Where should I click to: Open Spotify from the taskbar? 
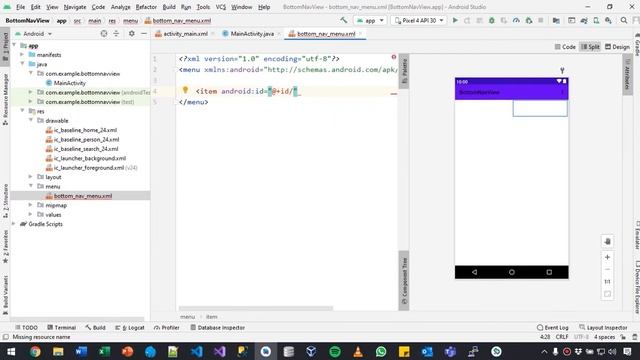pos(335,351)
